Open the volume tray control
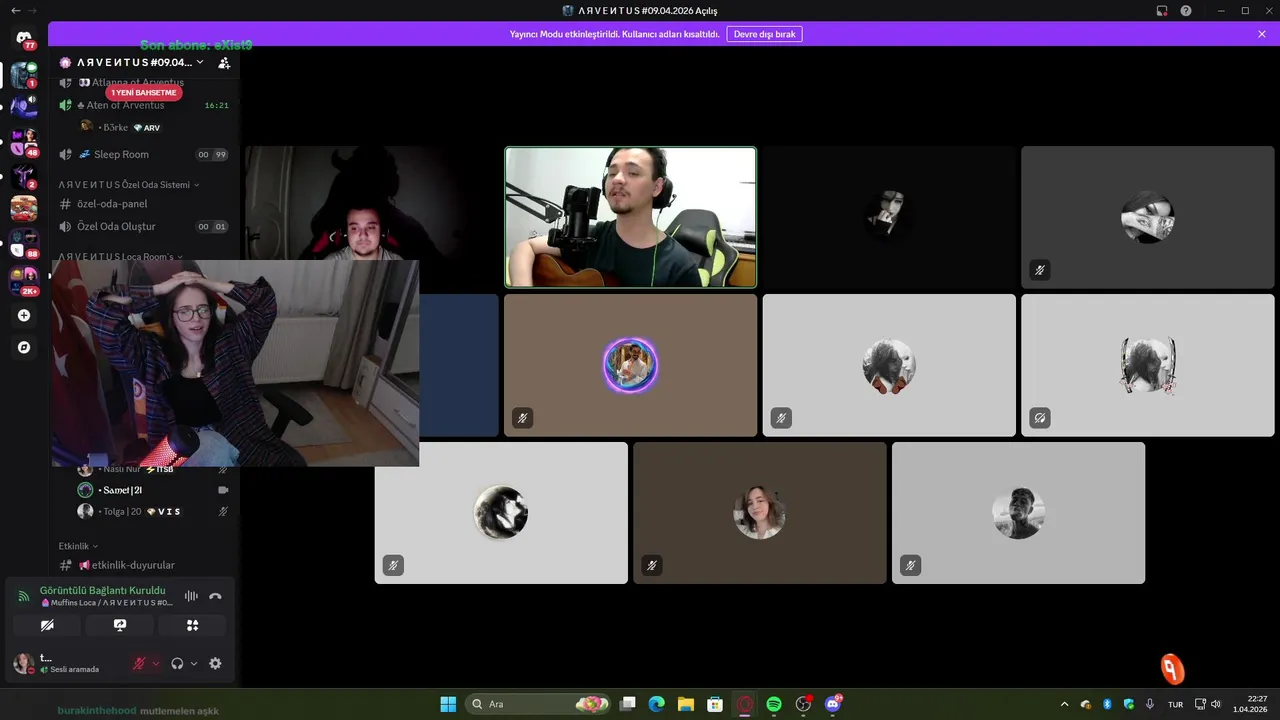Screen dimensions: 1280x720 point(1216,704)
